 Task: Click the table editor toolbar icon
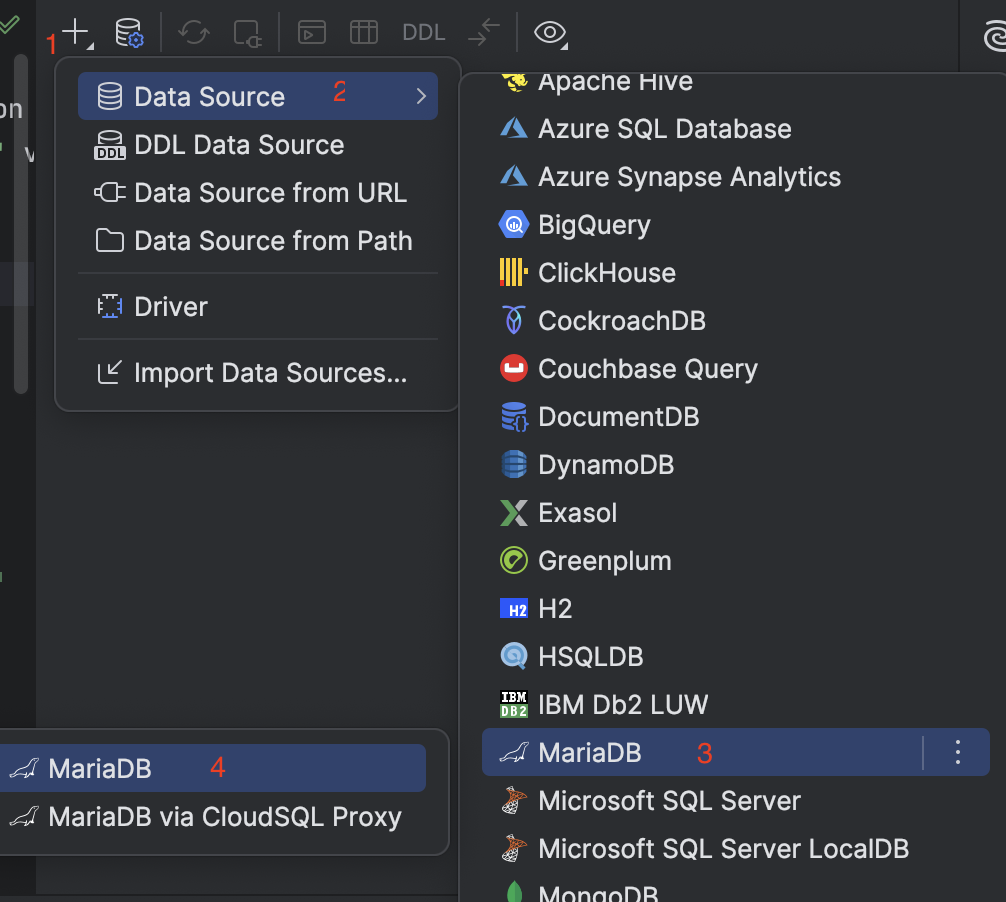[364, 33]
